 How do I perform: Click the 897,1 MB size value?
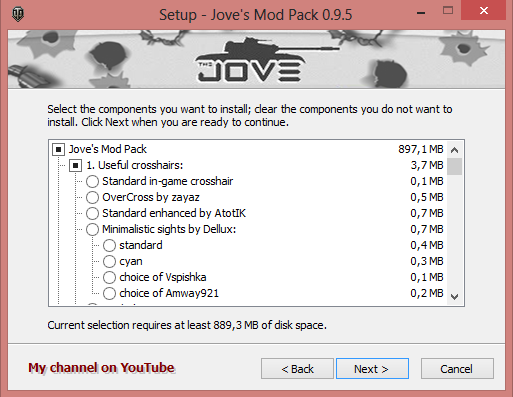tap(421, 149)
